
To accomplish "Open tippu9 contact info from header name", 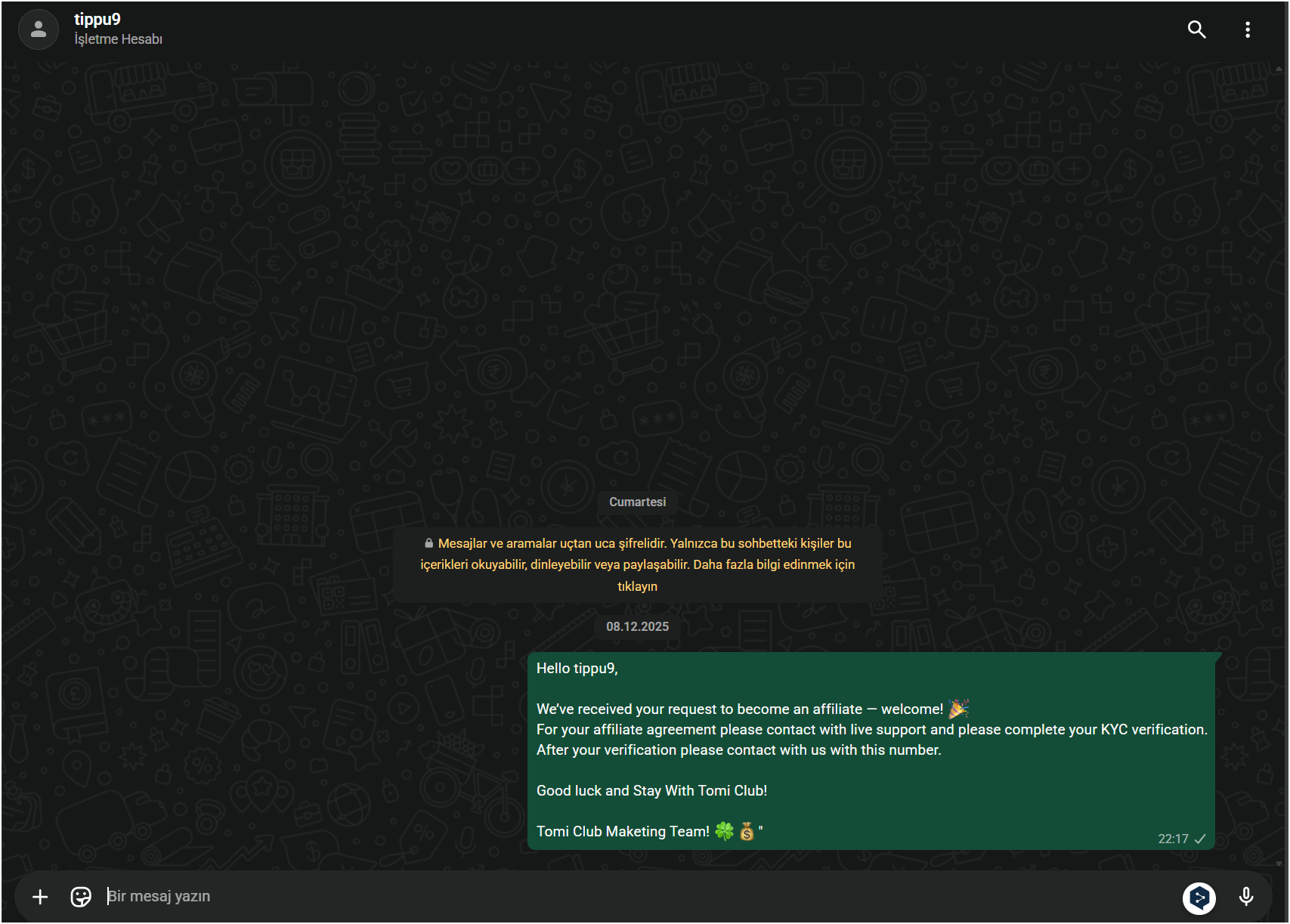I will point(97,20).
